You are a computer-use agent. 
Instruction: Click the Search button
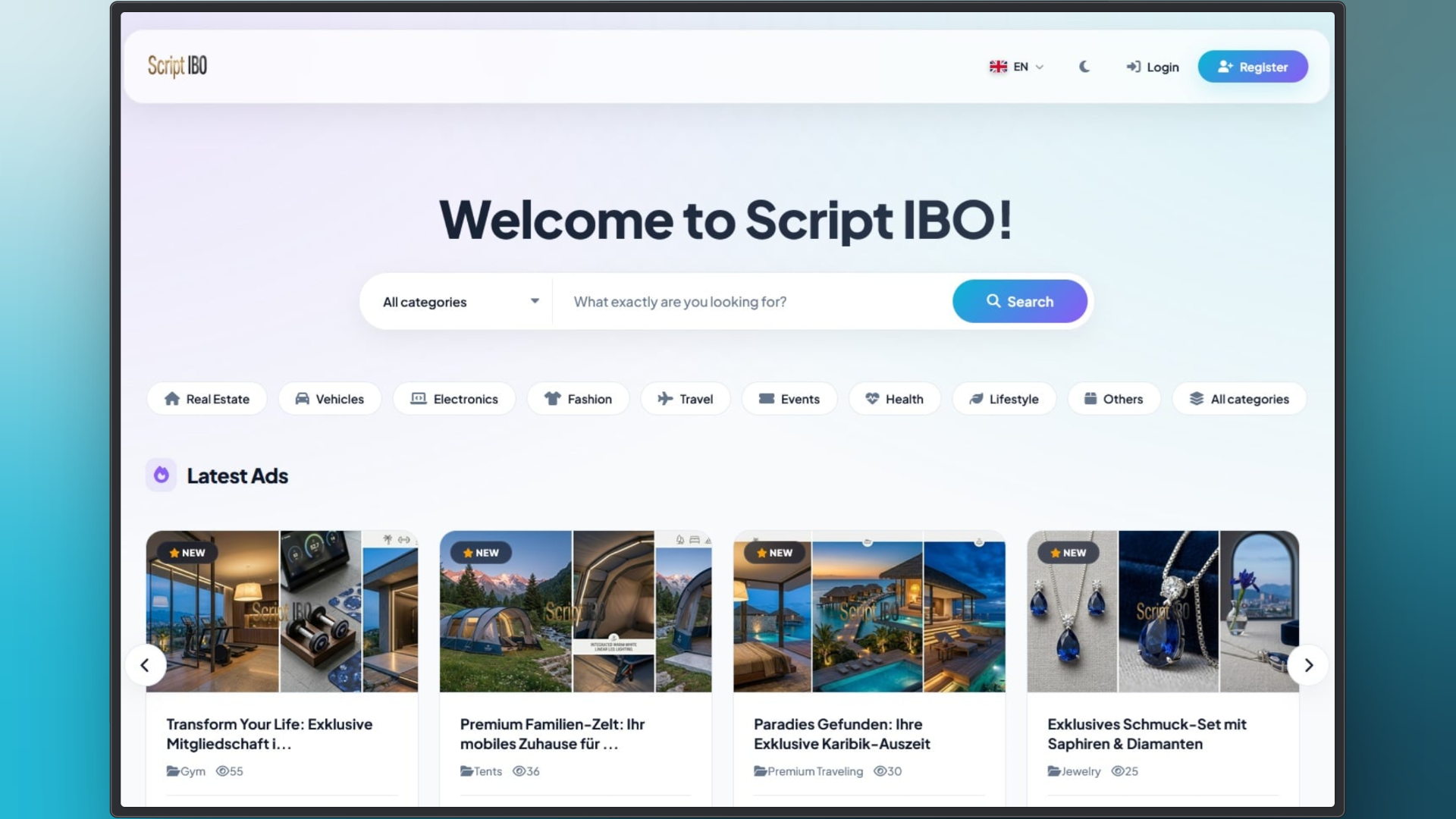tap(1020, 301)
